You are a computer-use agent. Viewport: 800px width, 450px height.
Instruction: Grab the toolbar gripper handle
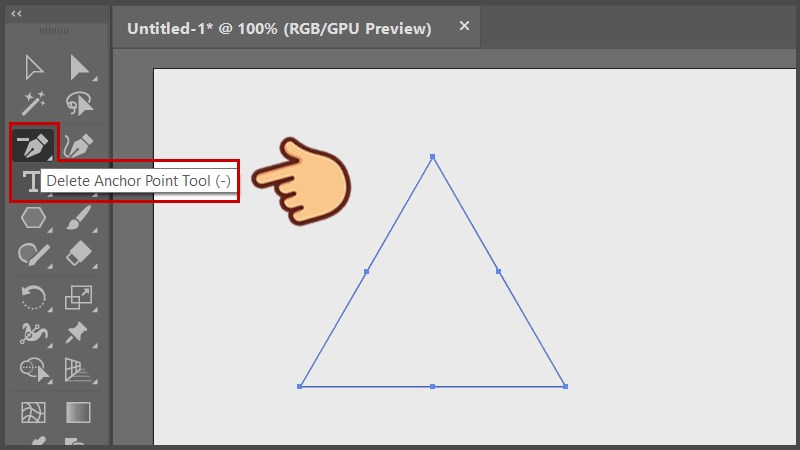point(54,31)
